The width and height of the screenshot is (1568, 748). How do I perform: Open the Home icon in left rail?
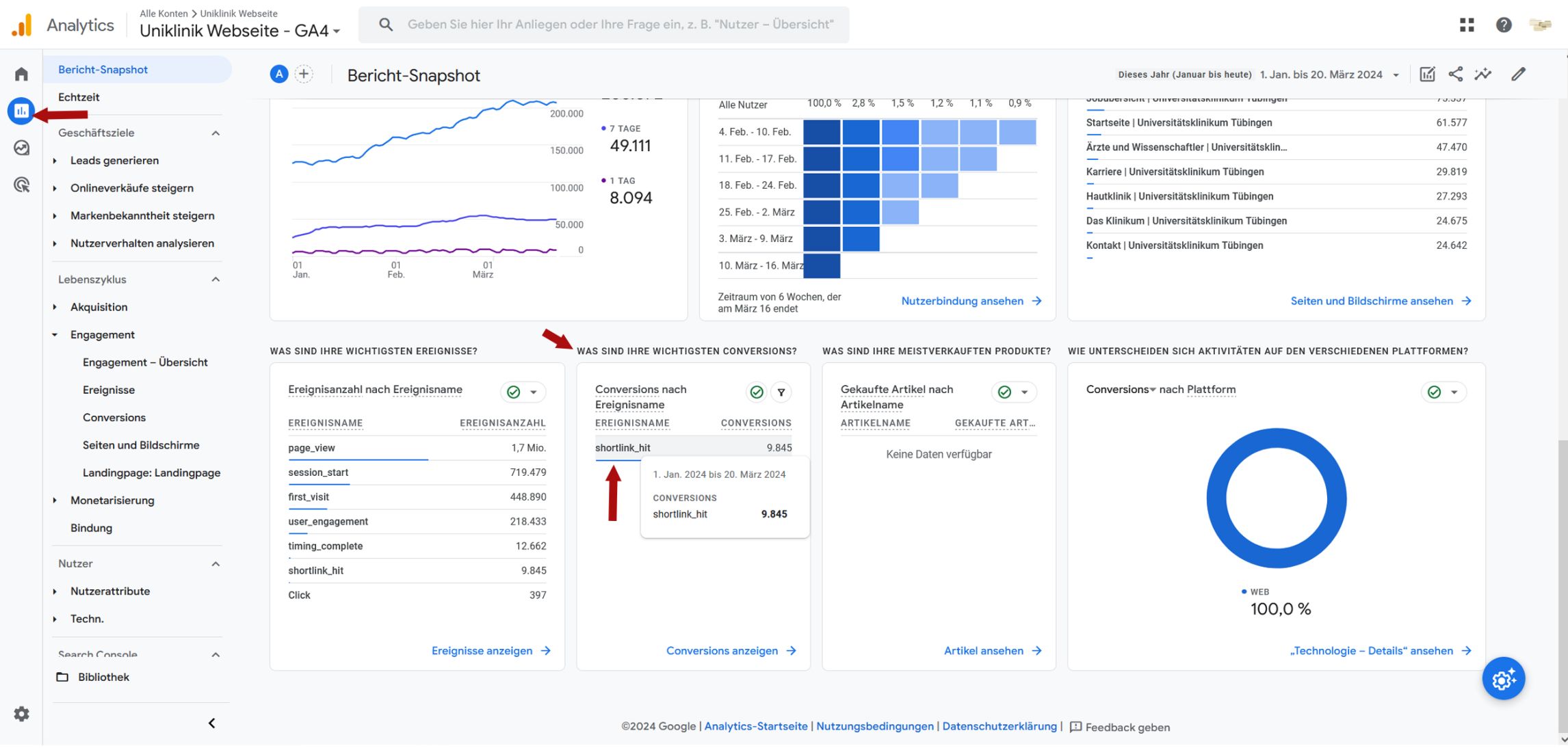point(21,74)
